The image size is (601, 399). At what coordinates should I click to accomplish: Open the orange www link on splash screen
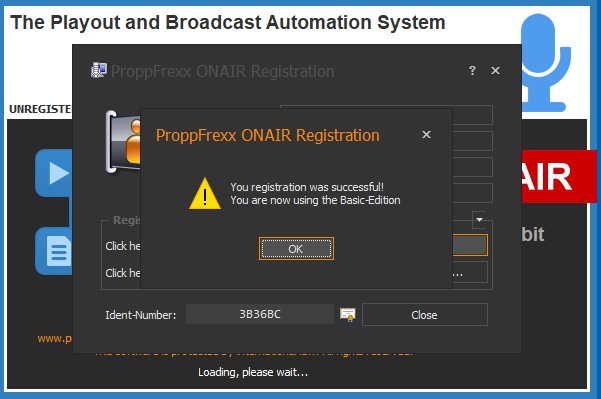coord(54,339)
